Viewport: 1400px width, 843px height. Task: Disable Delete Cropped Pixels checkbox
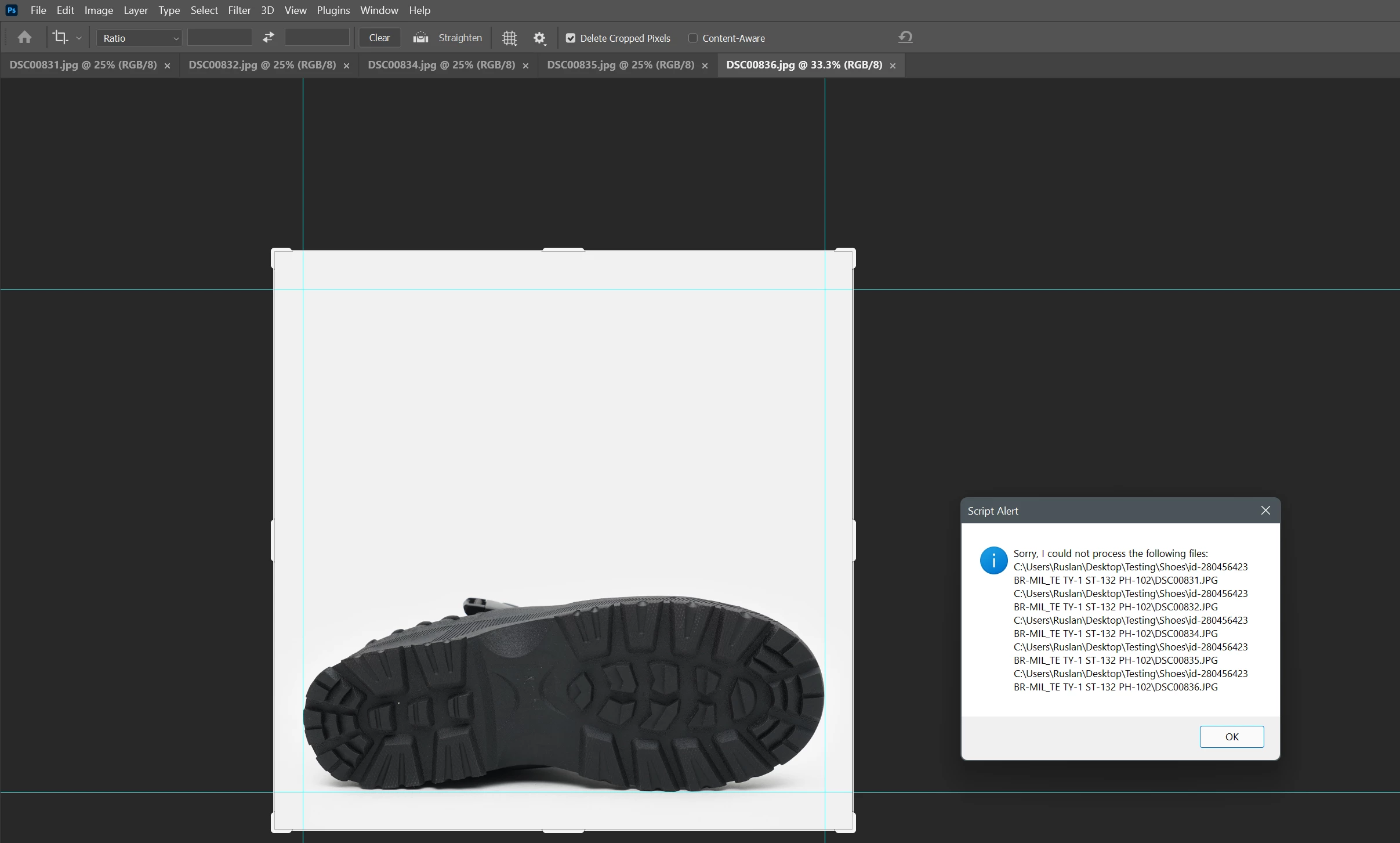click(x=571, y=38)
